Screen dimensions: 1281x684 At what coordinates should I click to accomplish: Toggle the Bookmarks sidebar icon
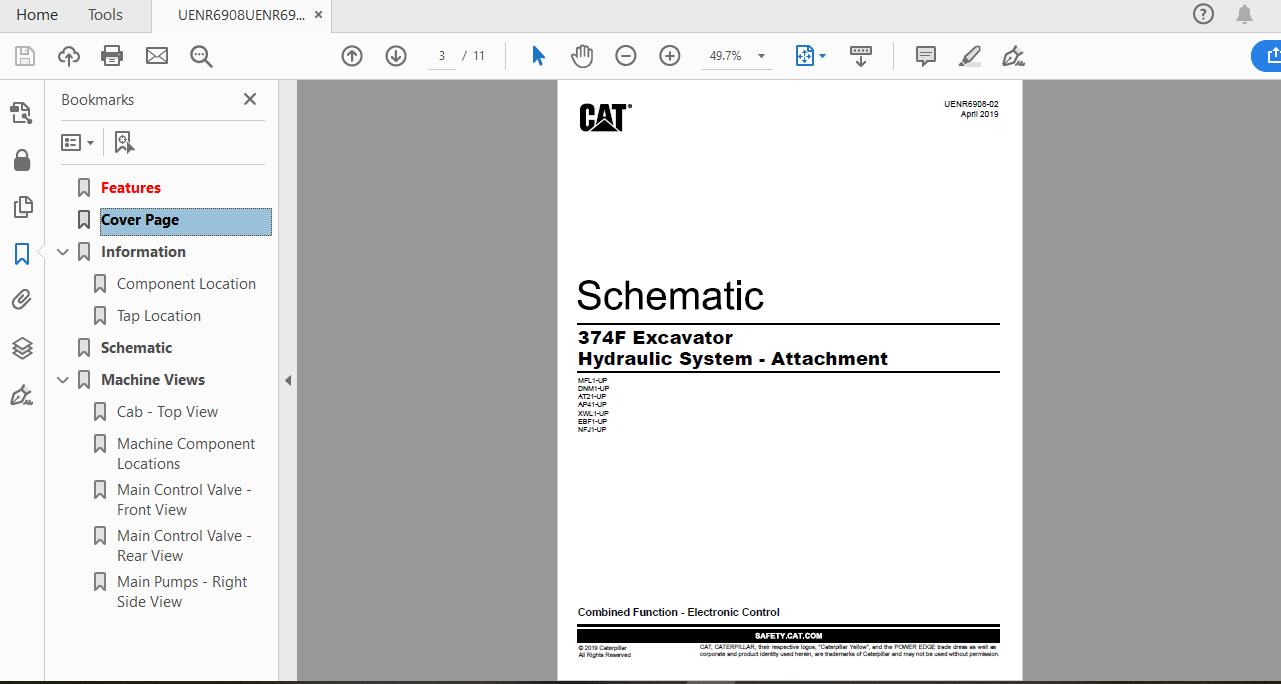click(22, 254)
